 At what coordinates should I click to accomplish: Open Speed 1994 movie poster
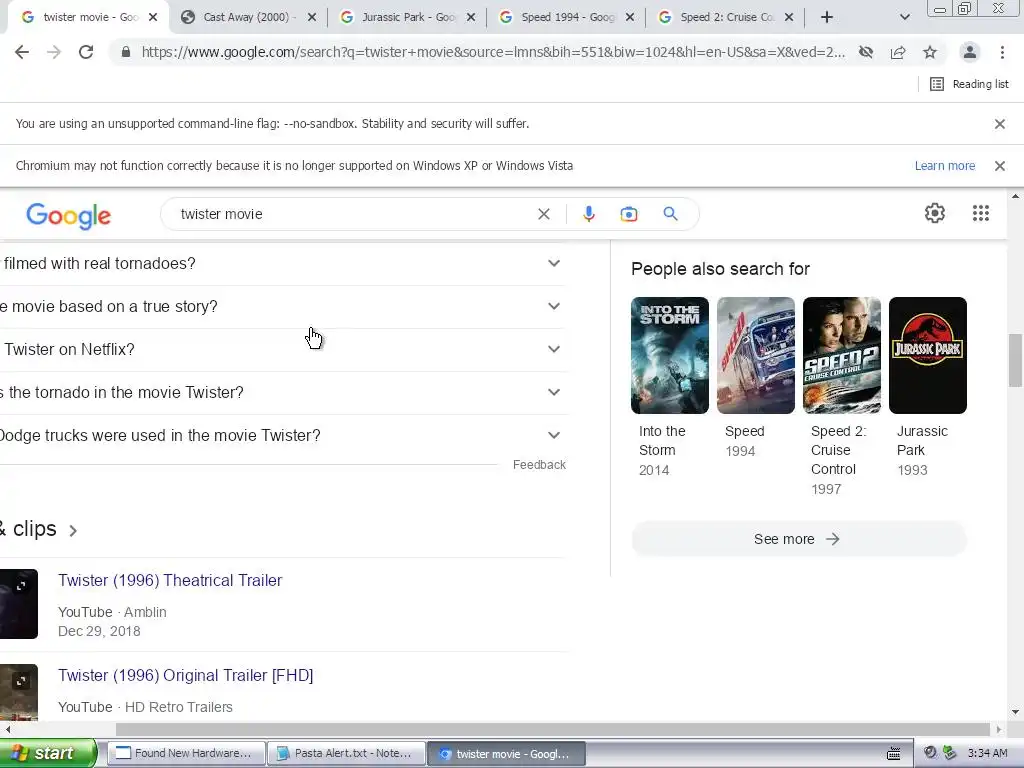pos(756,355)
